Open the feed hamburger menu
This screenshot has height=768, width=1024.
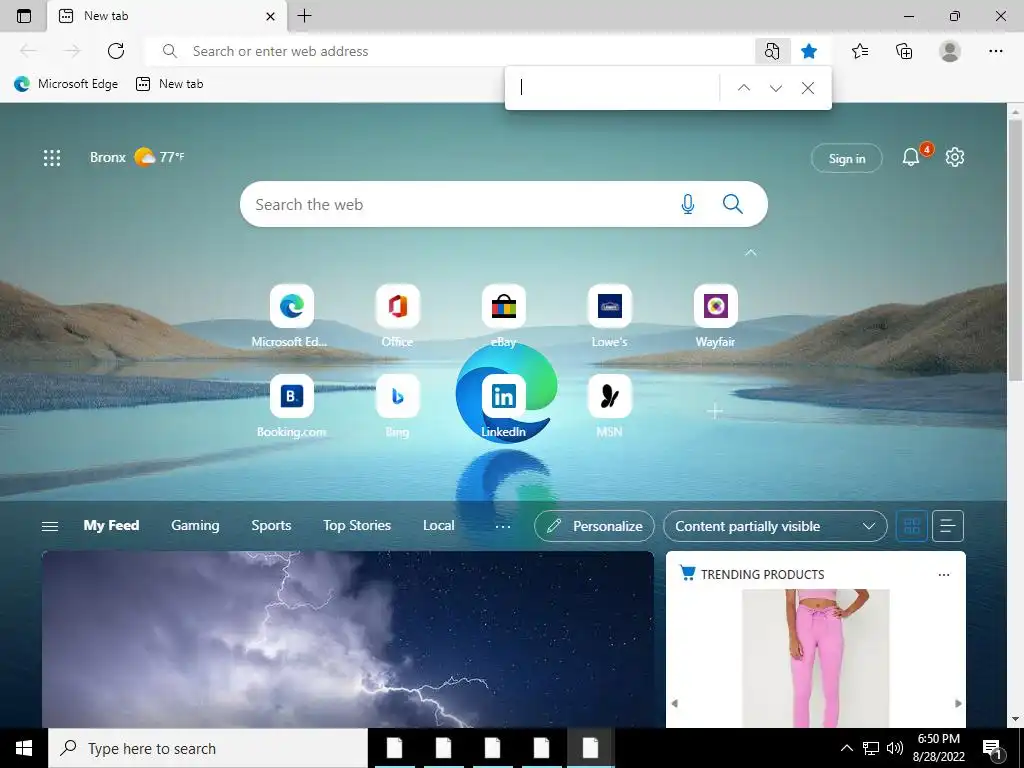[x=50, y=526]
